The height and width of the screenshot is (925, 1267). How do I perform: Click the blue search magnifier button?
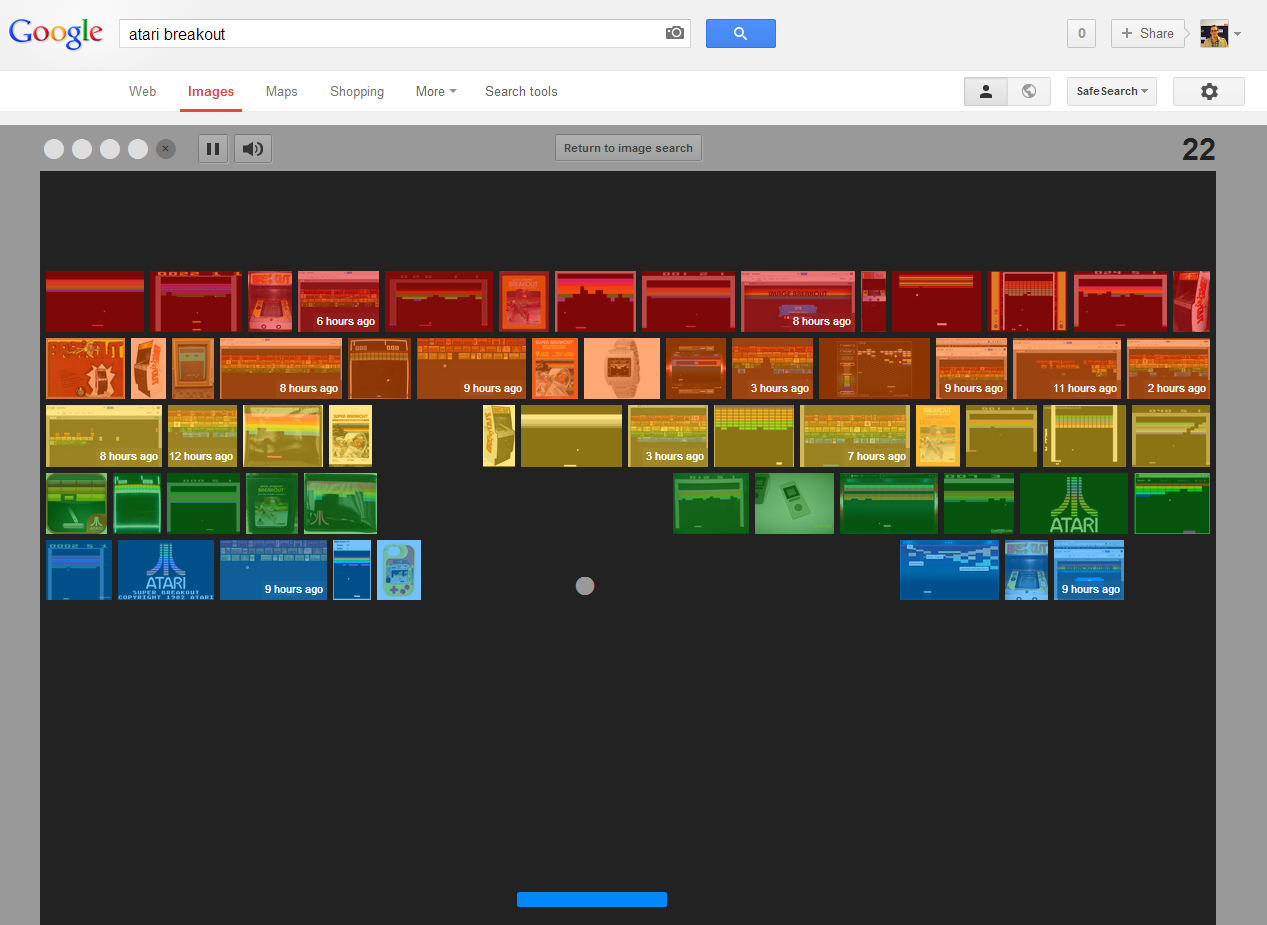coord(740,33)
